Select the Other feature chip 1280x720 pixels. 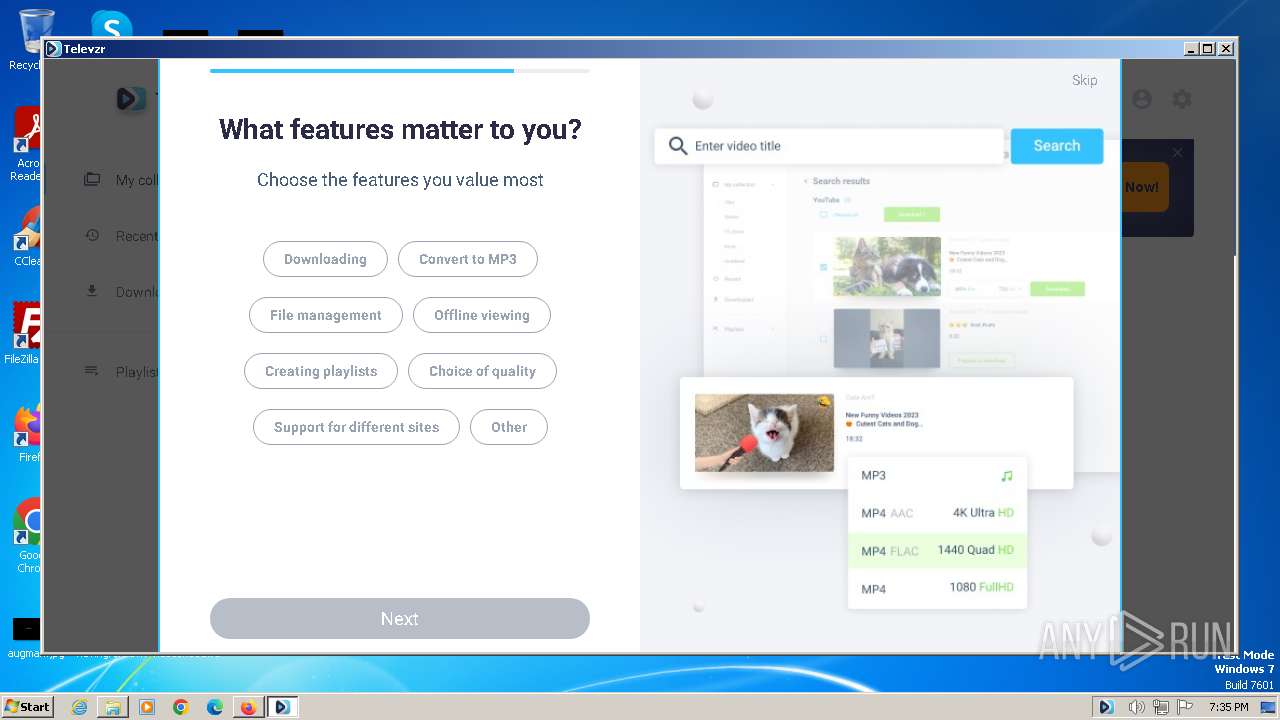(x=509, y=427)
